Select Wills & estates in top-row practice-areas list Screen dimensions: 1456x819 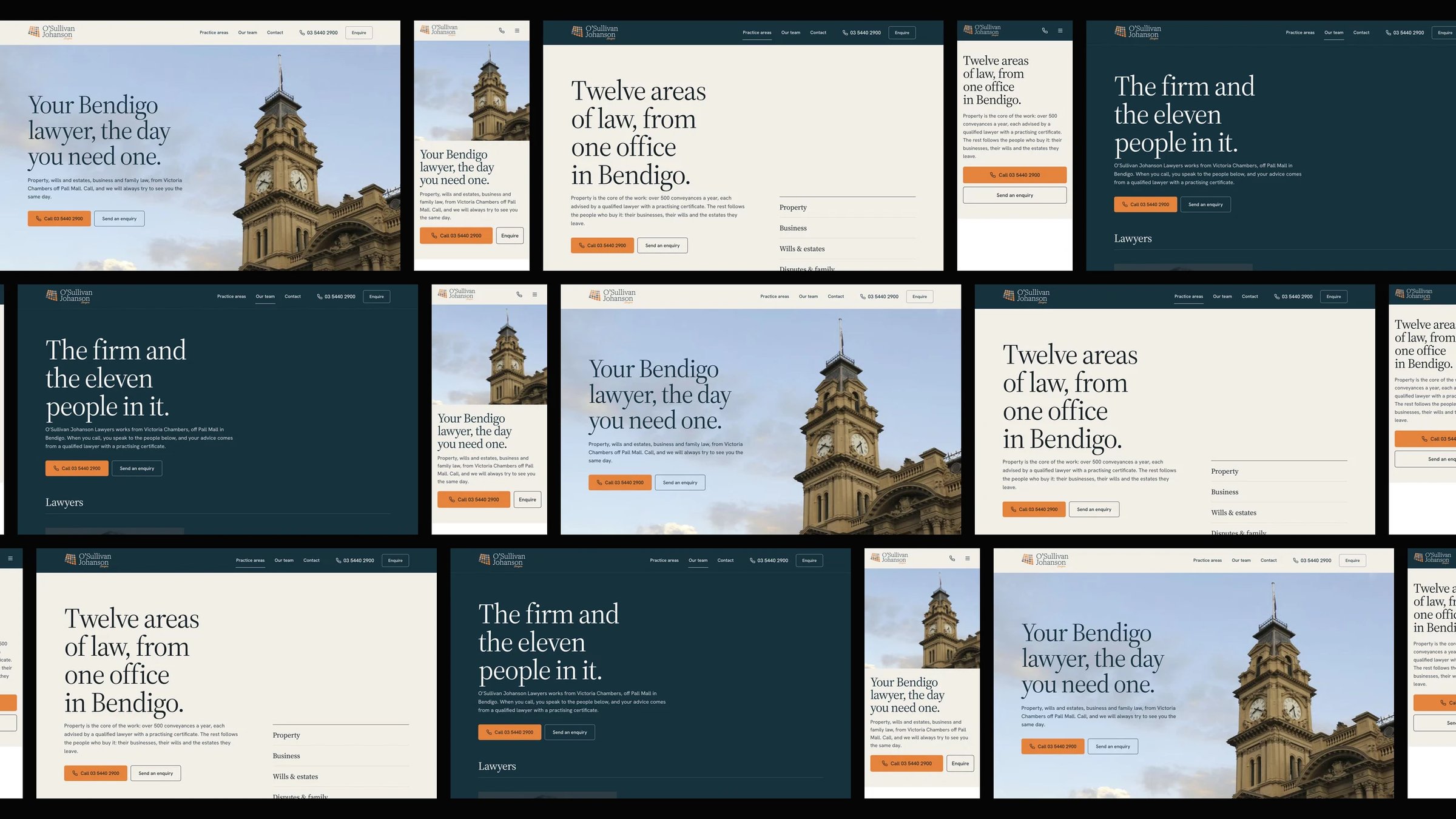click(848, 249)
